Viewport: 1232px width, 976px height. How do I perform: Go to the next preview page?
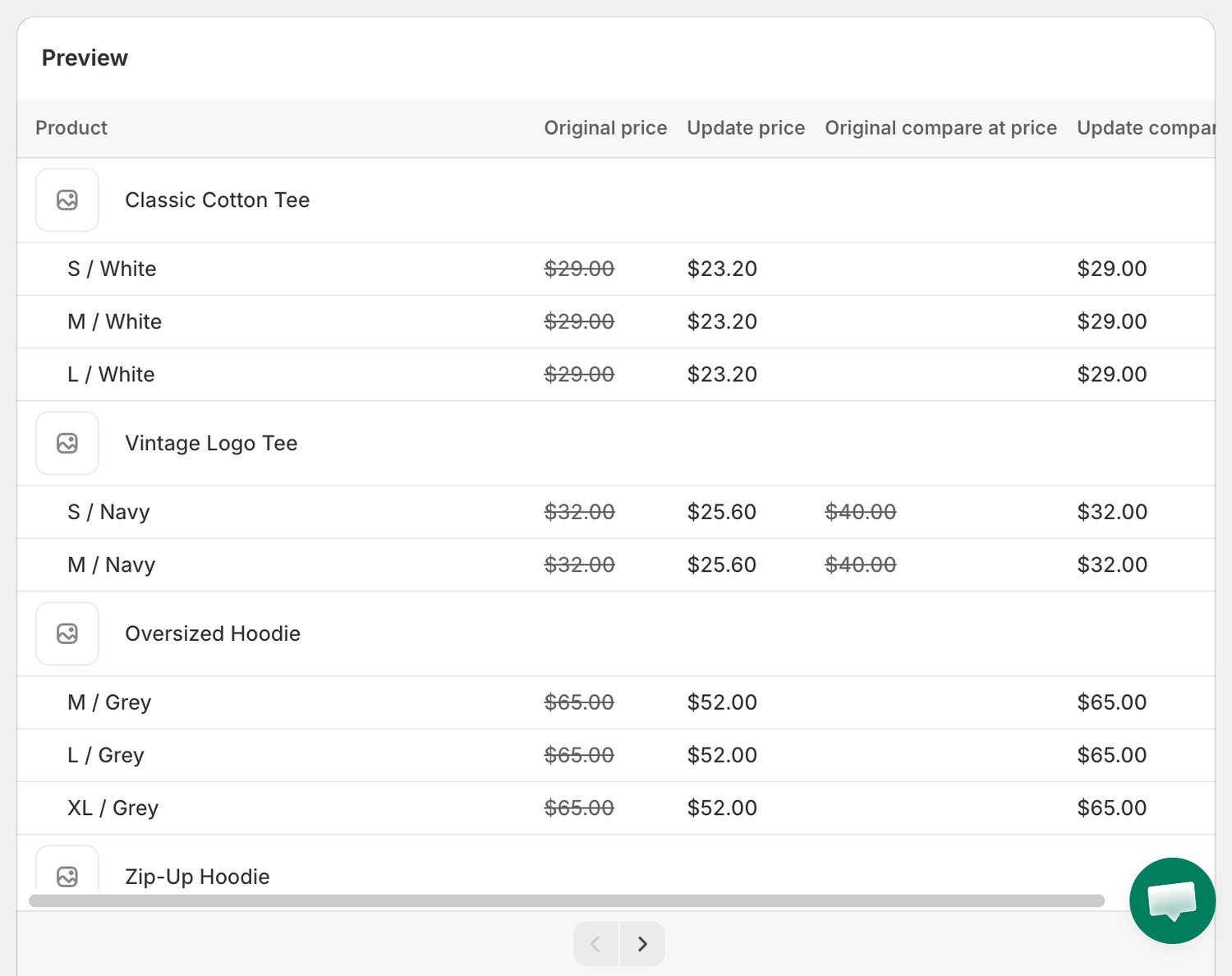(x=642, y=944)
